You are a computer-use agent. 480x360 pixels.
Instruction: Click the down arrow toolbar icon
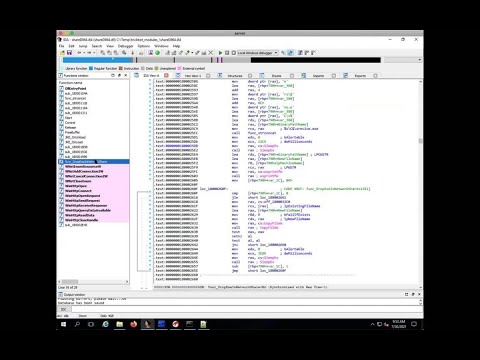(133, 53)
